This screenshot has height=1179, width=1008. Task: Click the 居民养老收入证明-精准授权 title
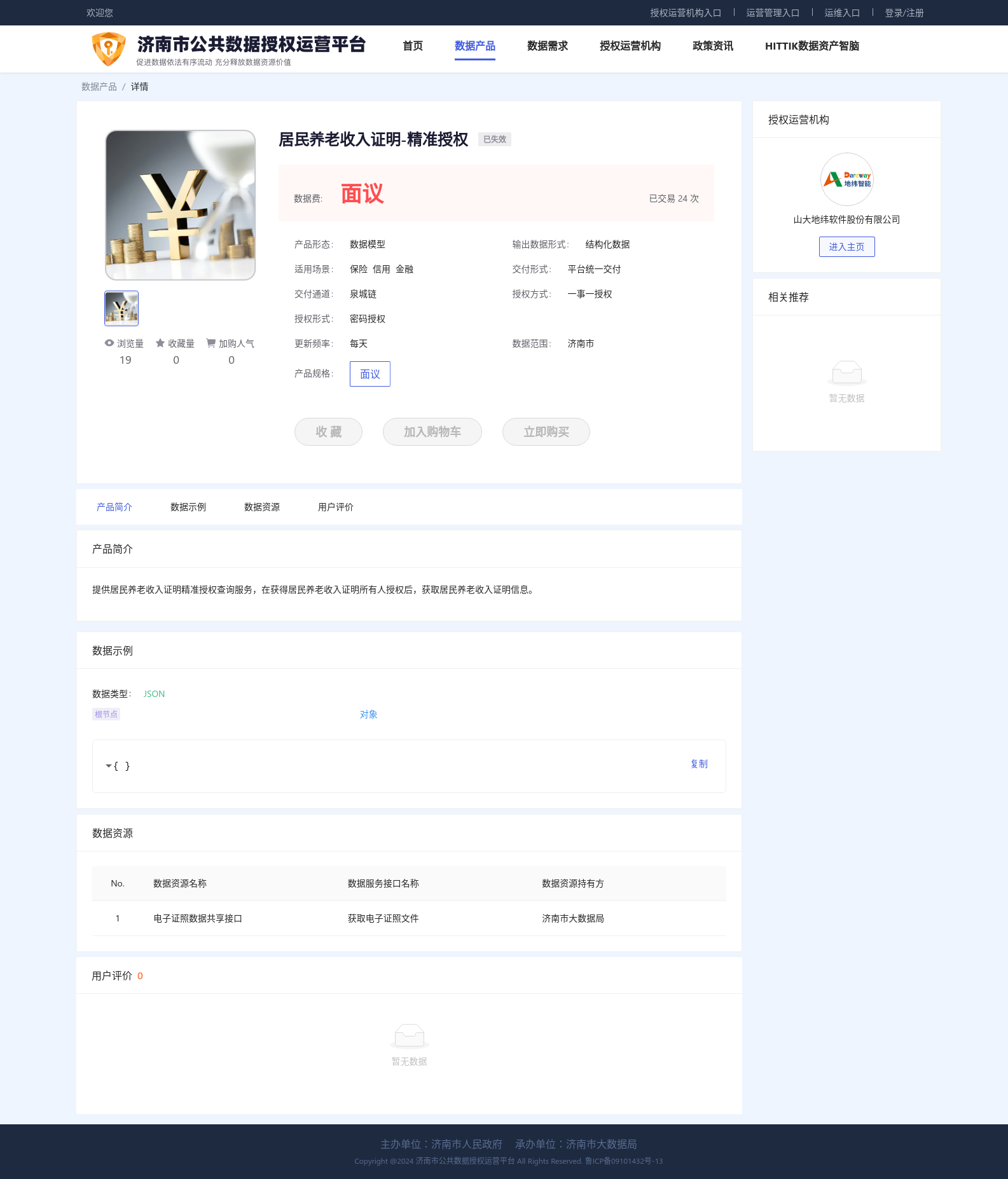point(373,139)
